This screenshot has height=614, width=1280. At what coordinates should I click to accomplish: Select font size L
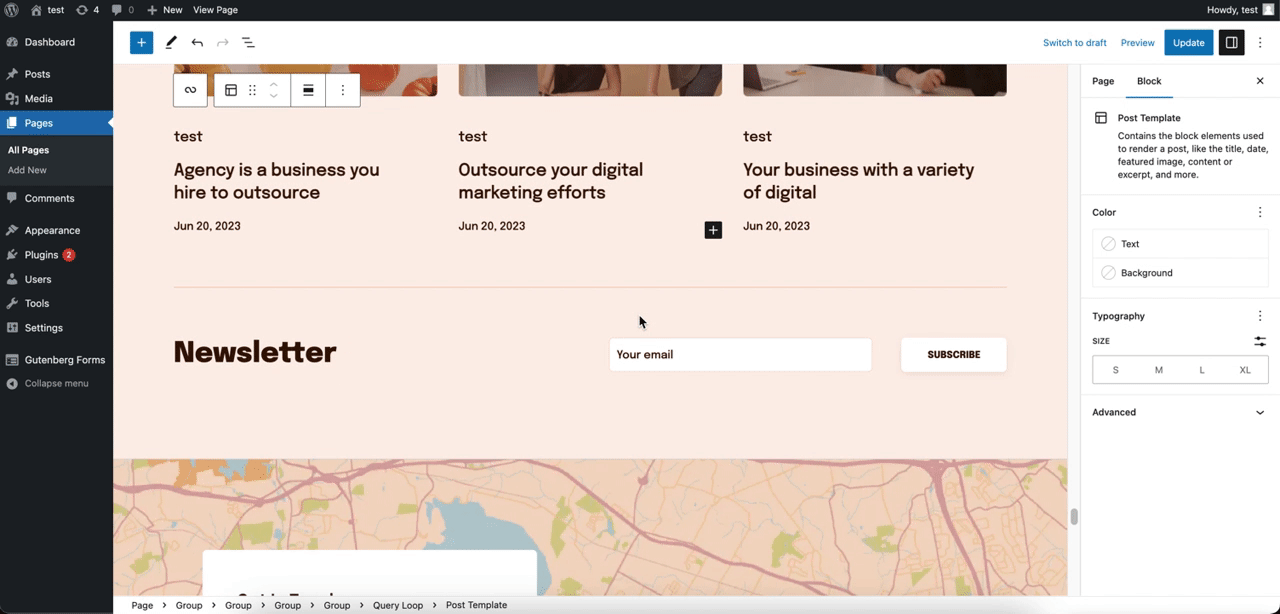pos(1202,370)
